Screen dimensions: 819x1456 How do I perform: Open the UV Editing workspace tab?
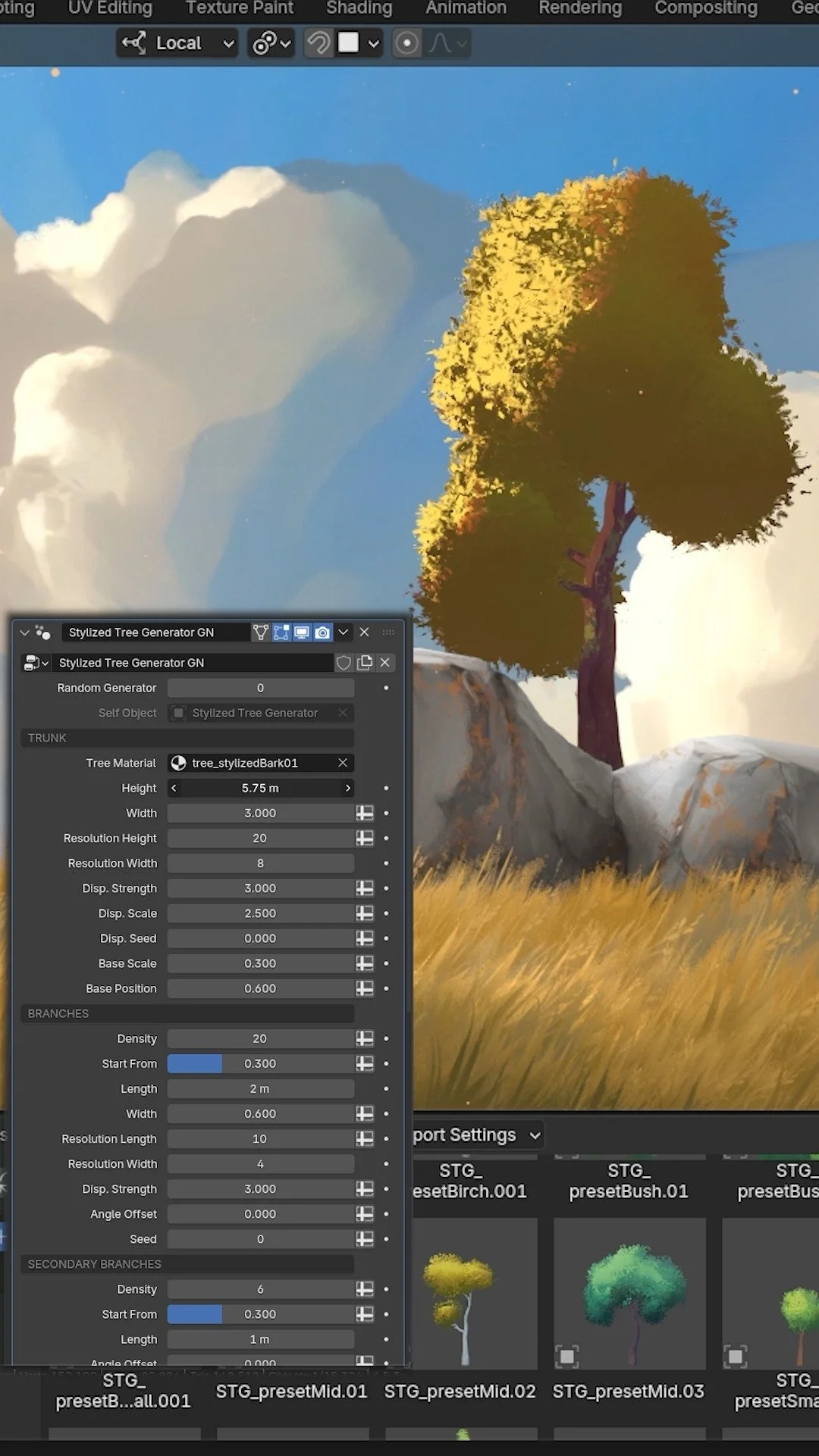click(x=110, y=8)
